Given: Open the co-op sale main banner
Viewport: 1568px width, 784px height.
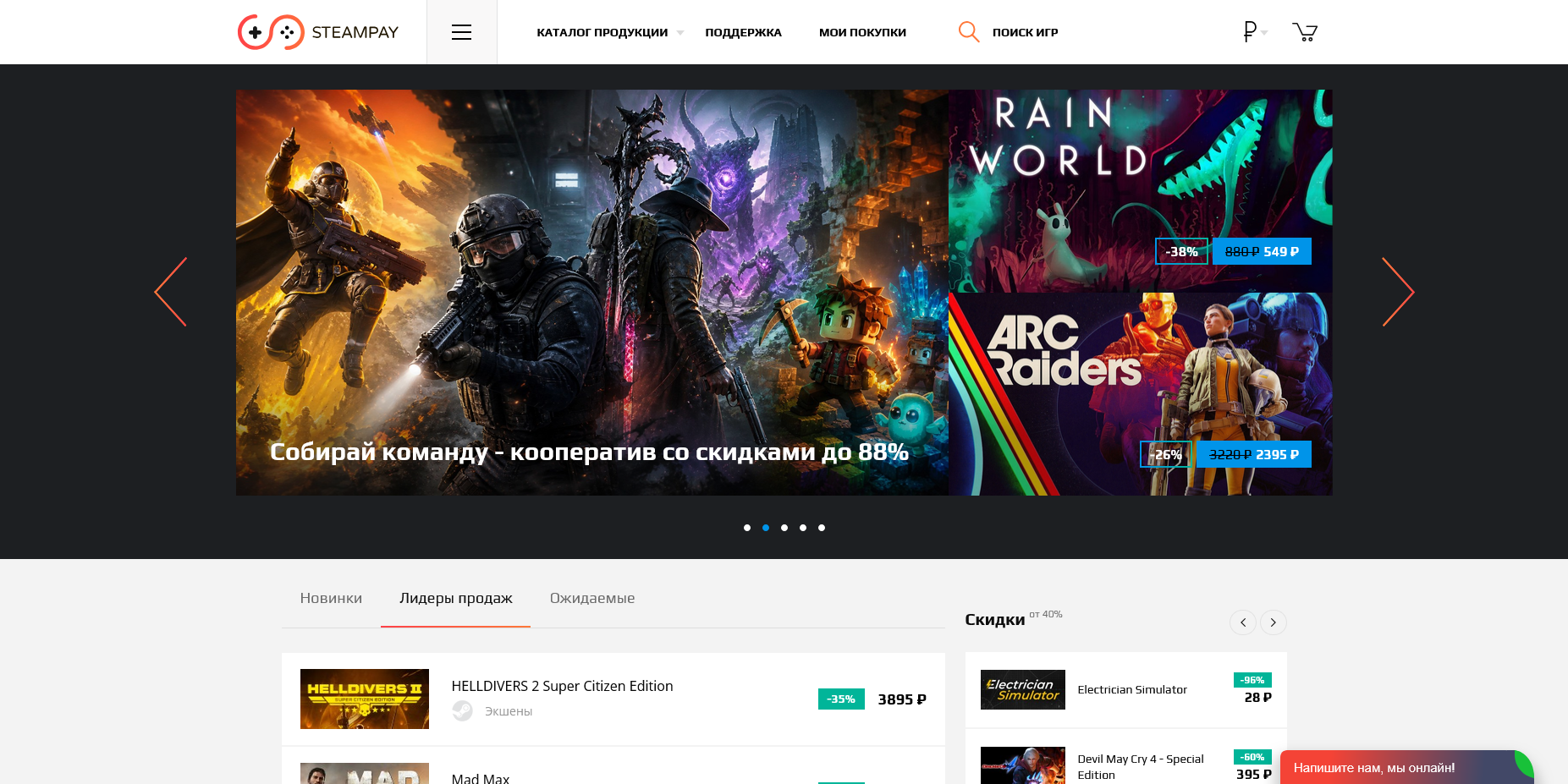Looking at the screenshot, I should pyautogui.click(x=592, y=293).
